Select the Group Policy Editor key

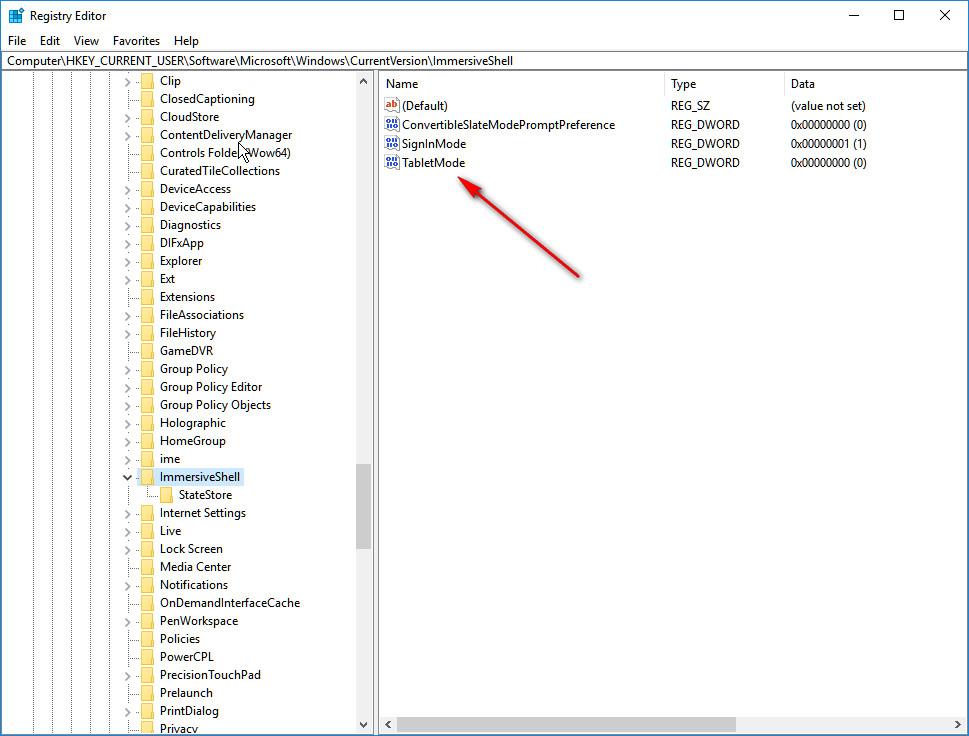click(211, 387)
